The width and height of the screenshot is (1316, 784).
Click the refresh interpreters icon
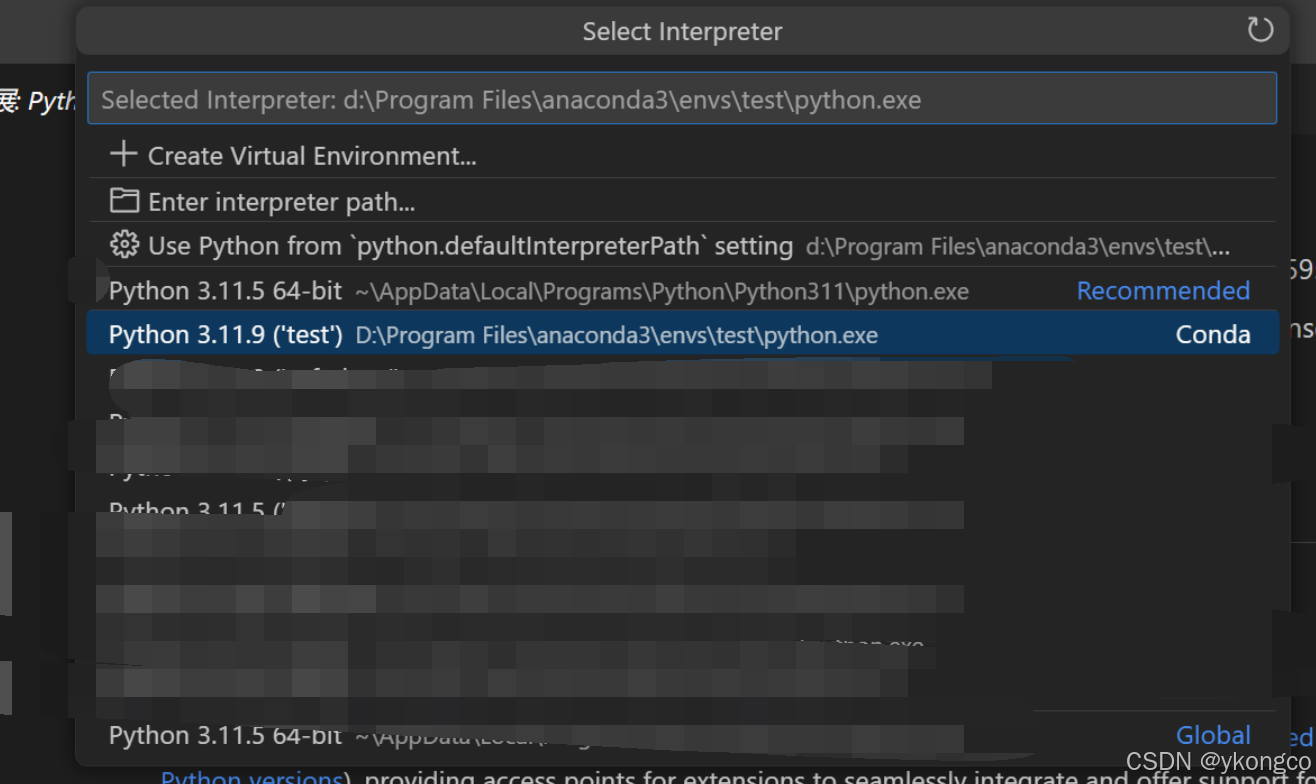pyautogui.click(x=1259, y=31)
